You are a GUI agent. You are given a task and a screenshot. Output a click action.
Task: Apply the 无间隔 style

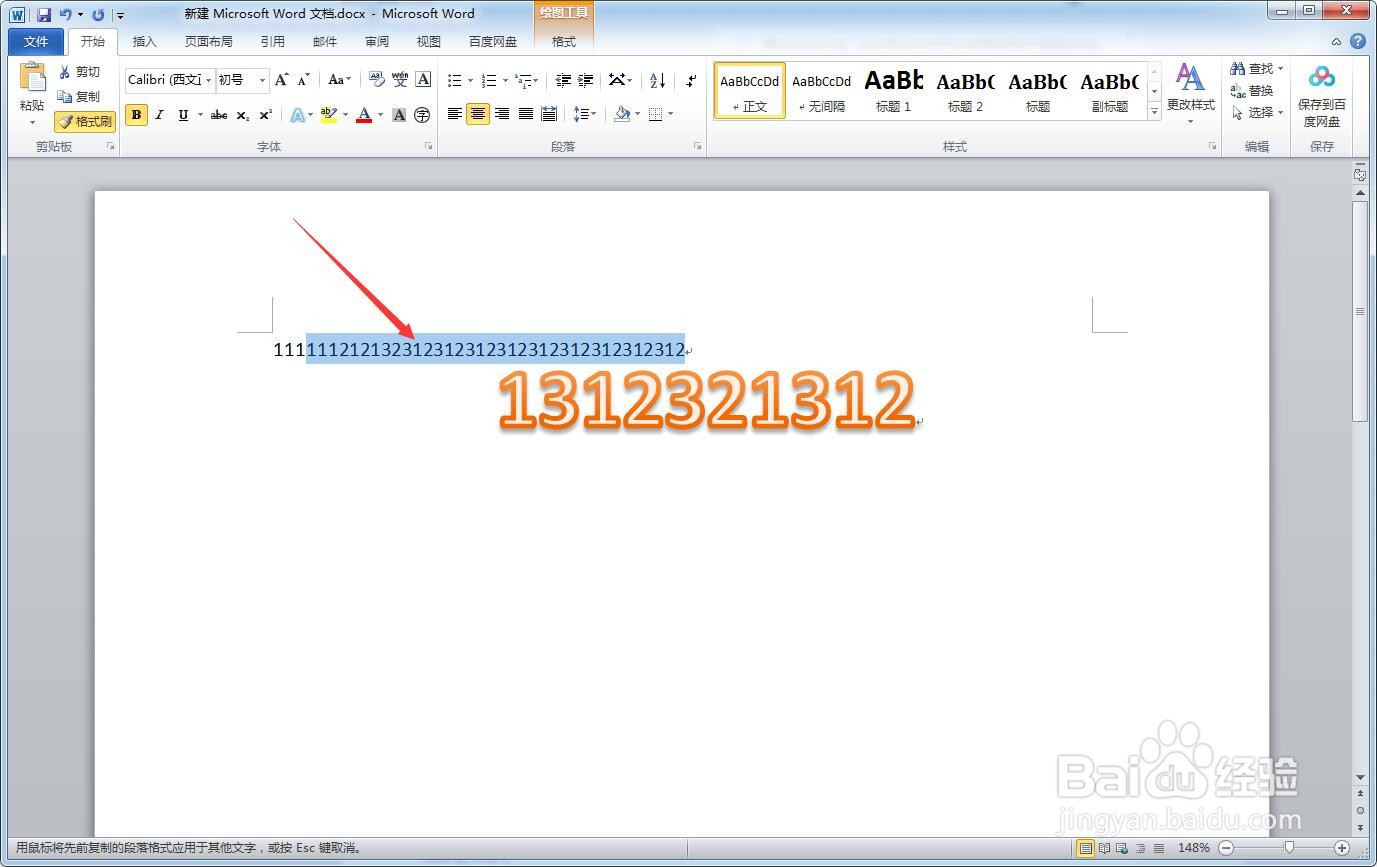[x=822, y=90]
